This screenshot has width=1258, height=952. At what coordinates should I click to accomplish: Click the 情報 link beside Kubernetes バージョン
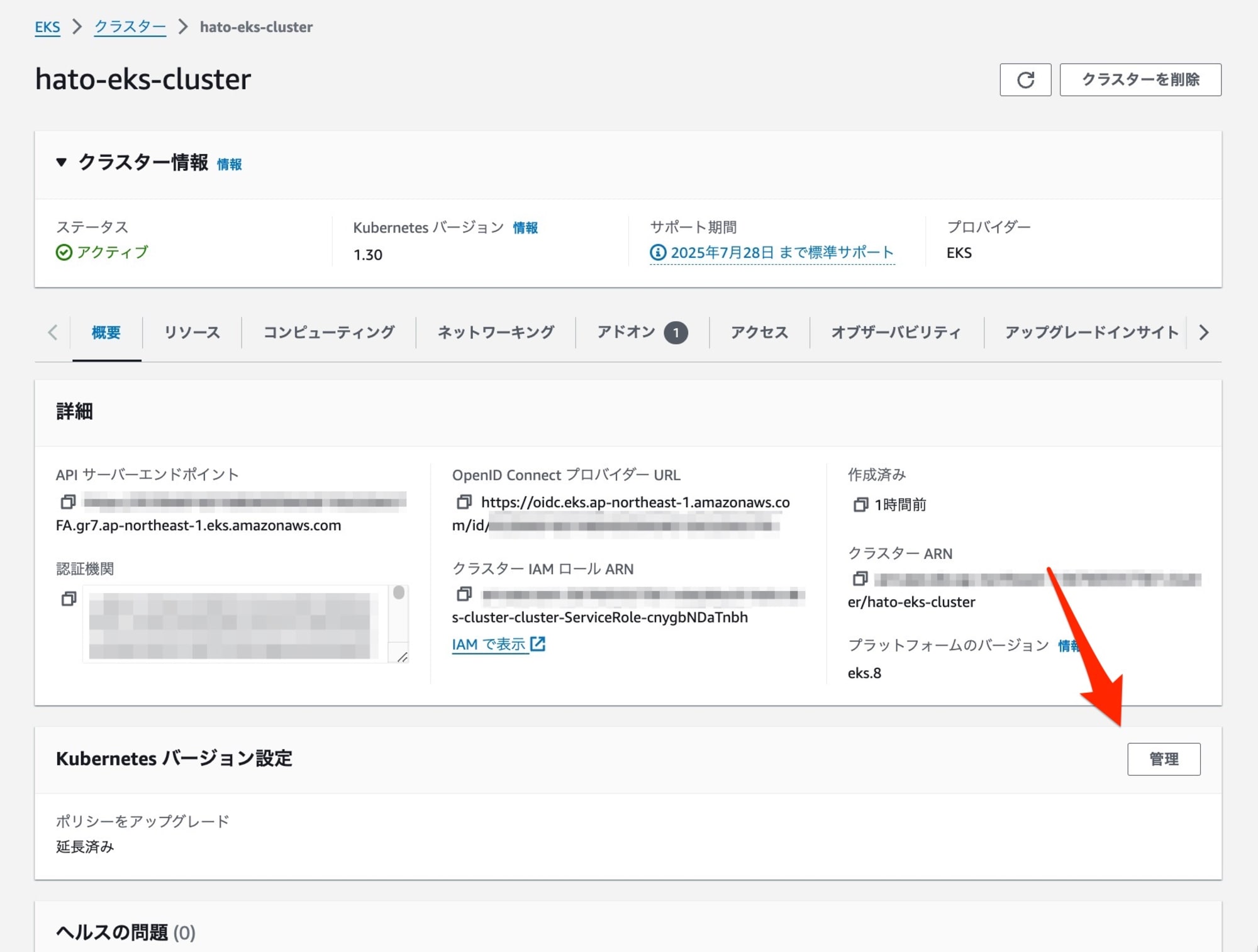pyautogui.click(x=525, y=228)
